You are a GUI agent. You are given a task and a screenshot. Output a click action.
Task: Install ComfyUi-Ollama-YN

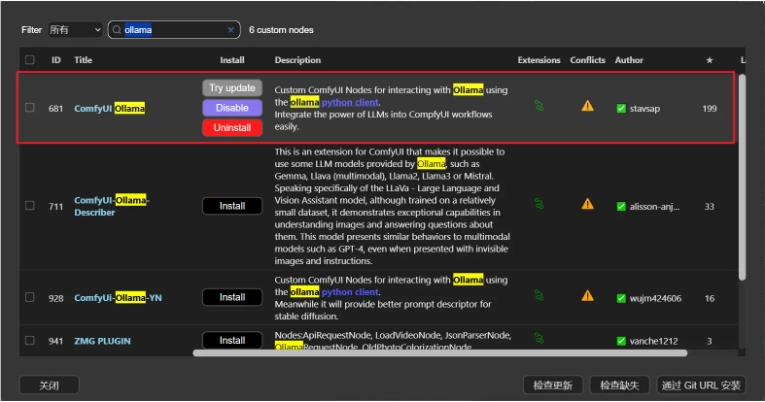(x=232, y=297)
